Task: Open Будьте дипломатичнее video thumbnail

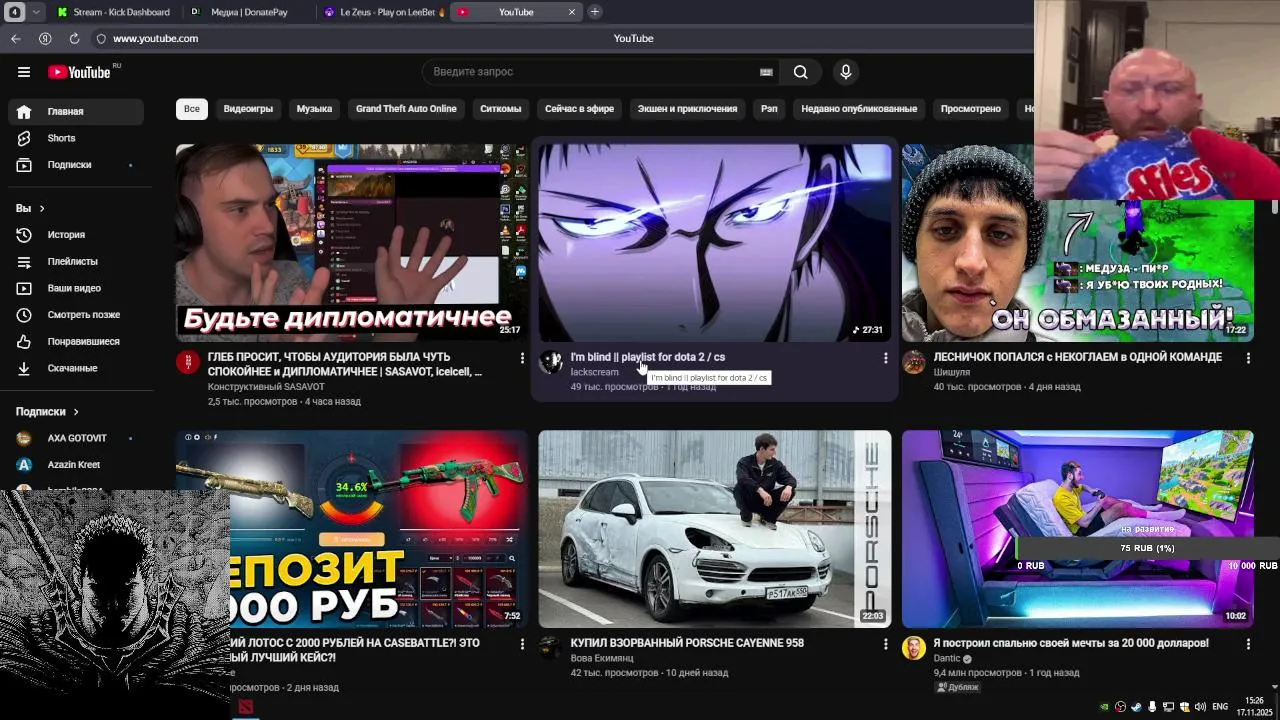Action: [351, 242]
